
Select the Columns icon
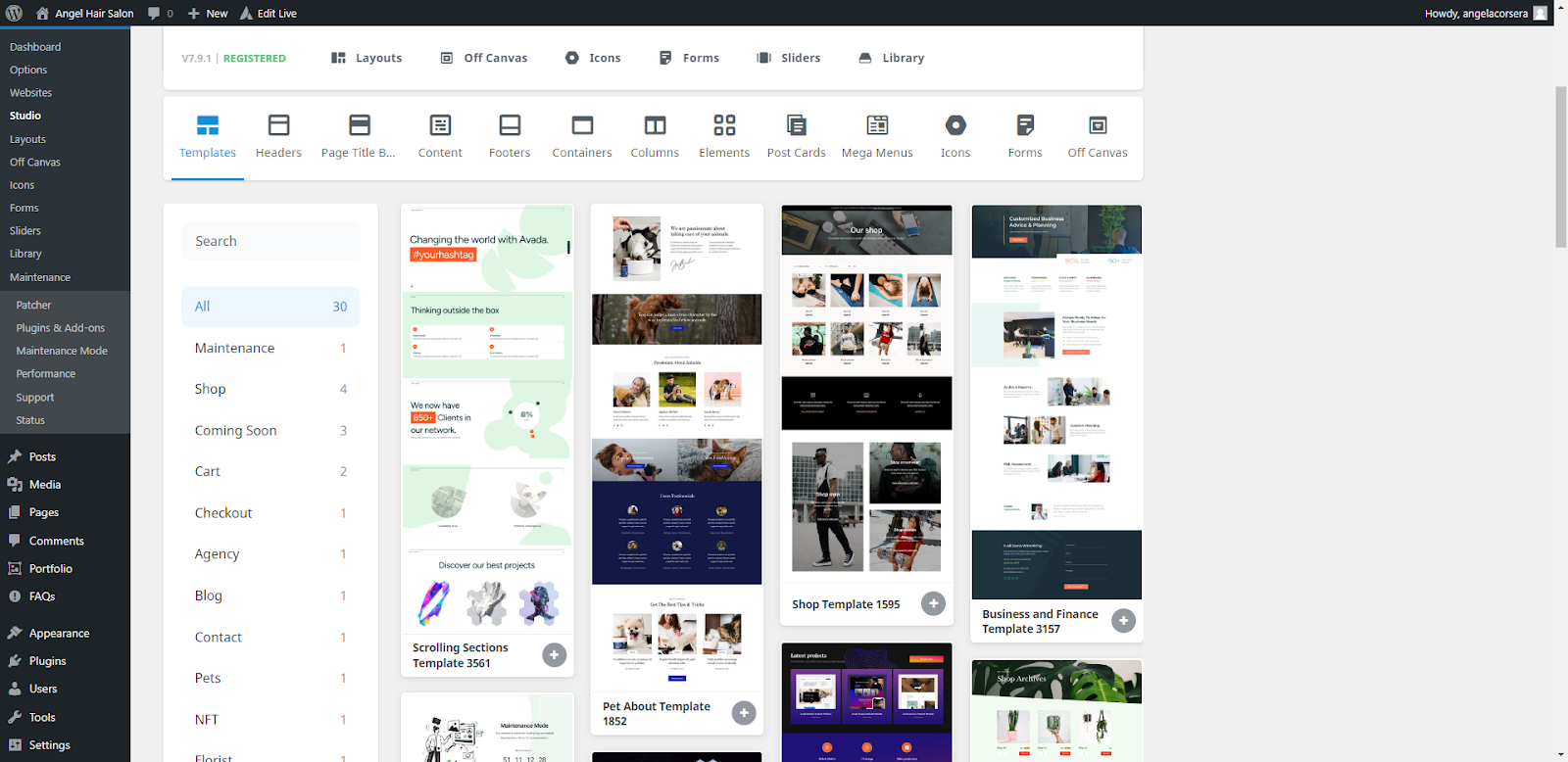(655, 125)
